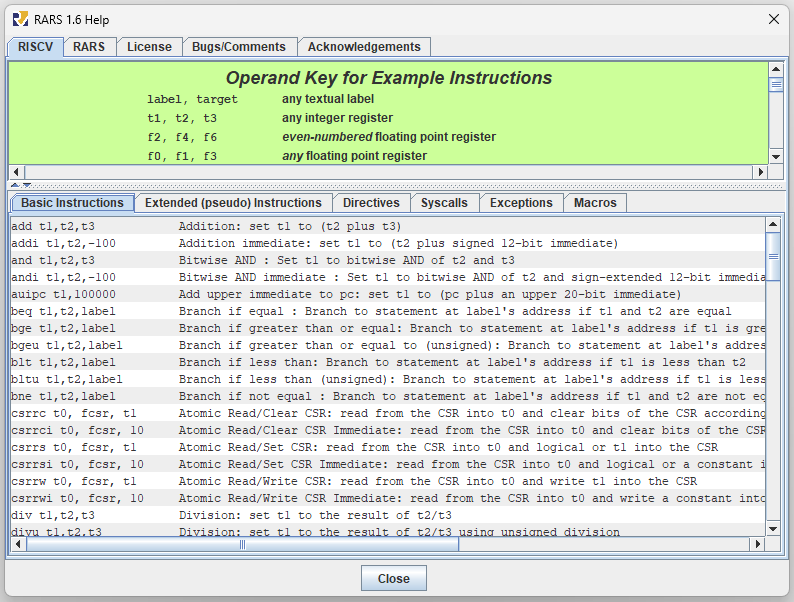Open the Acknowledgements tab

(x=364, y=47)
